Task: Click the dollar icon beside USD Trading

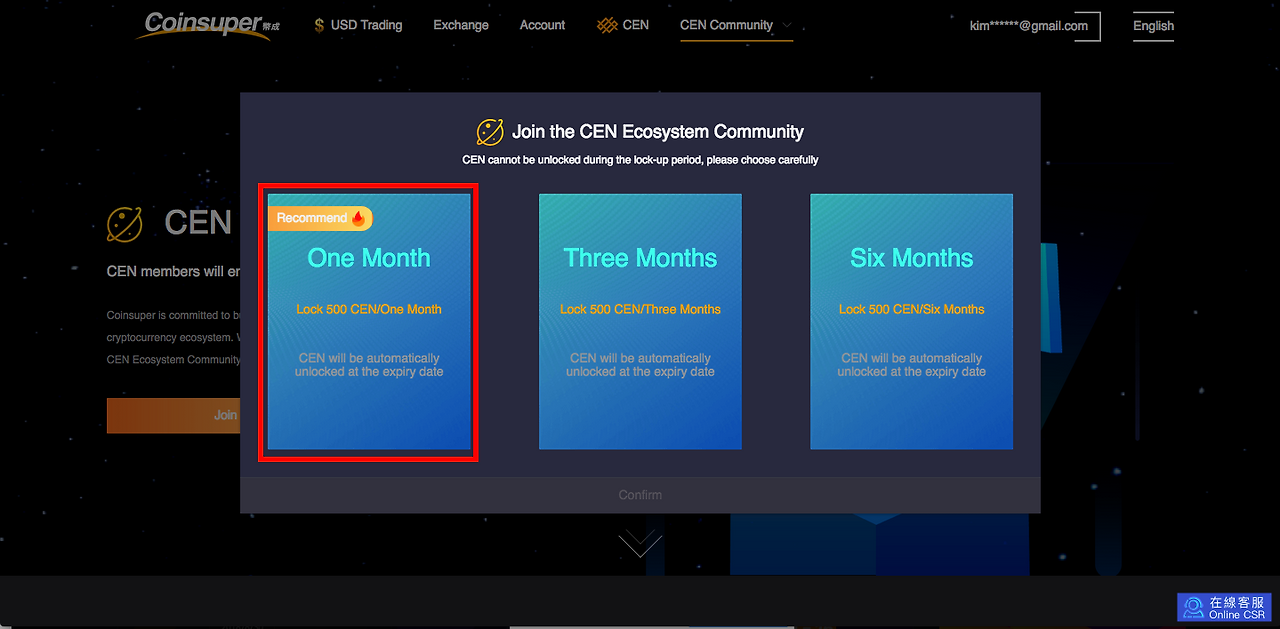Action: pyautogui.click(x=319, y=25)
